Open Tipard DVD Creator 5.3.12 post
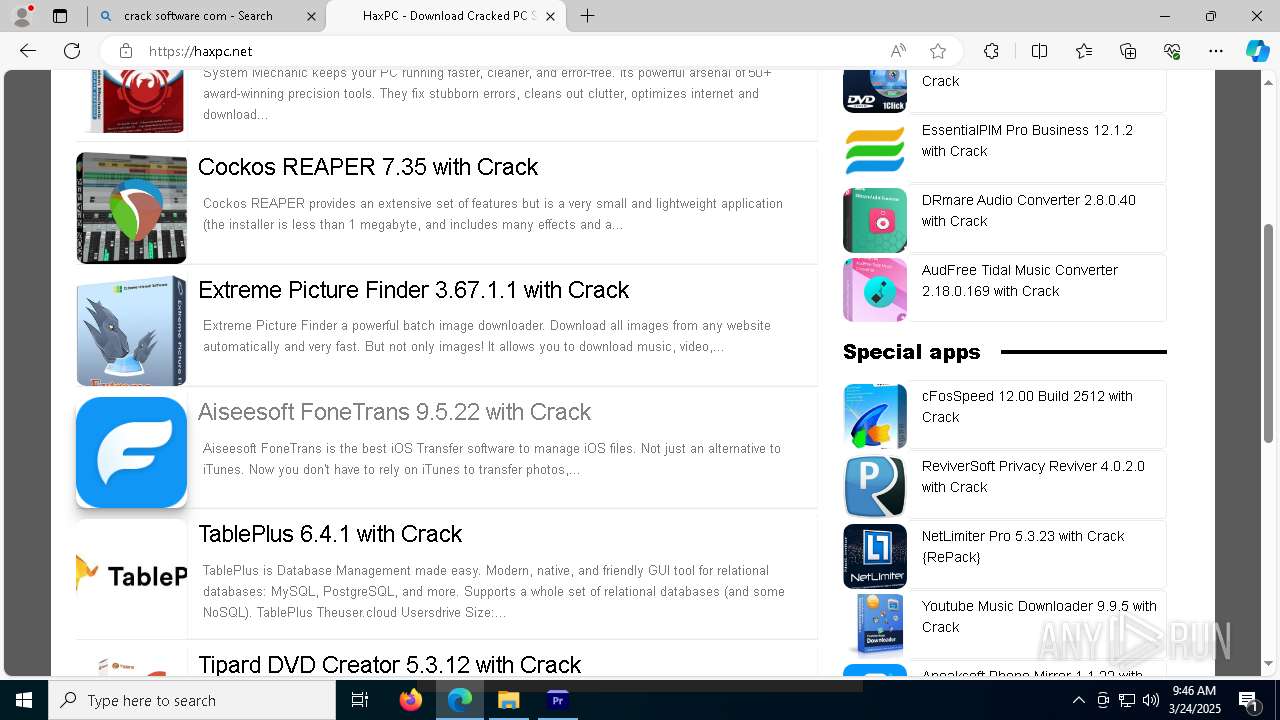The width and height of the screenshot is (1280, 720). point(389,665)
